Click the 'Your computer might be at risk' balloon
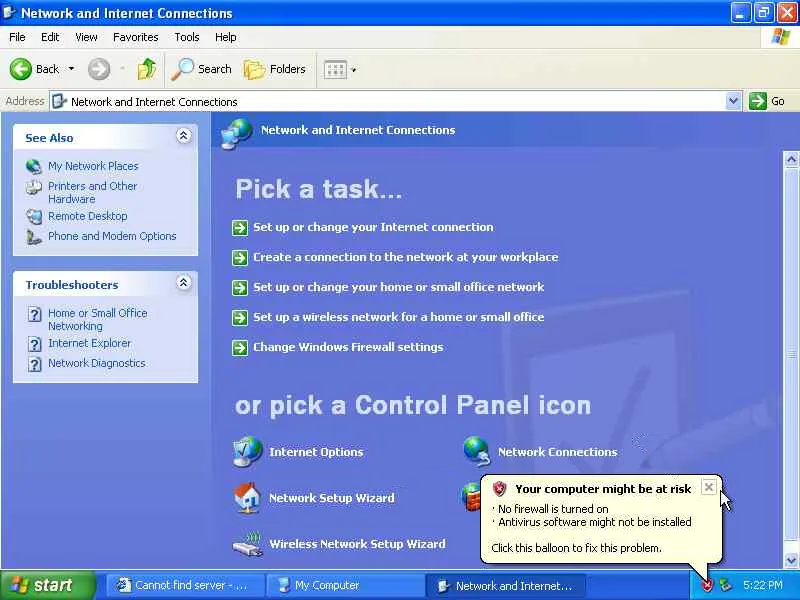800x600 pixels. [602, 519]
